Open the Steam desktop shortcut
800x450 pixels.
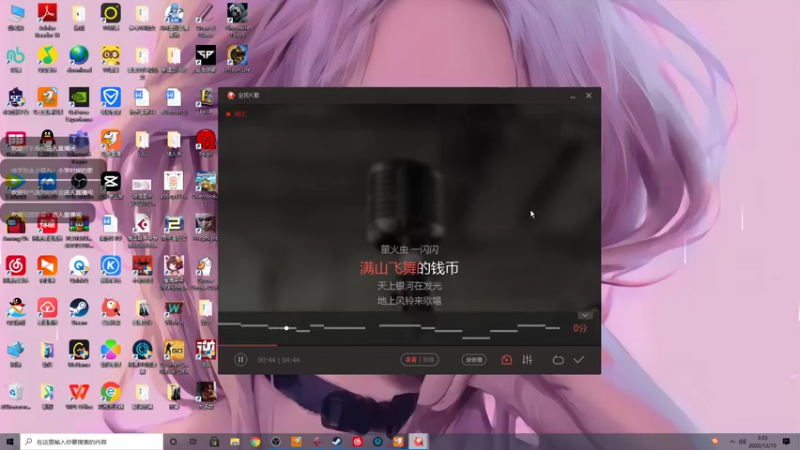pyautogui.click(x=79, y=312)
